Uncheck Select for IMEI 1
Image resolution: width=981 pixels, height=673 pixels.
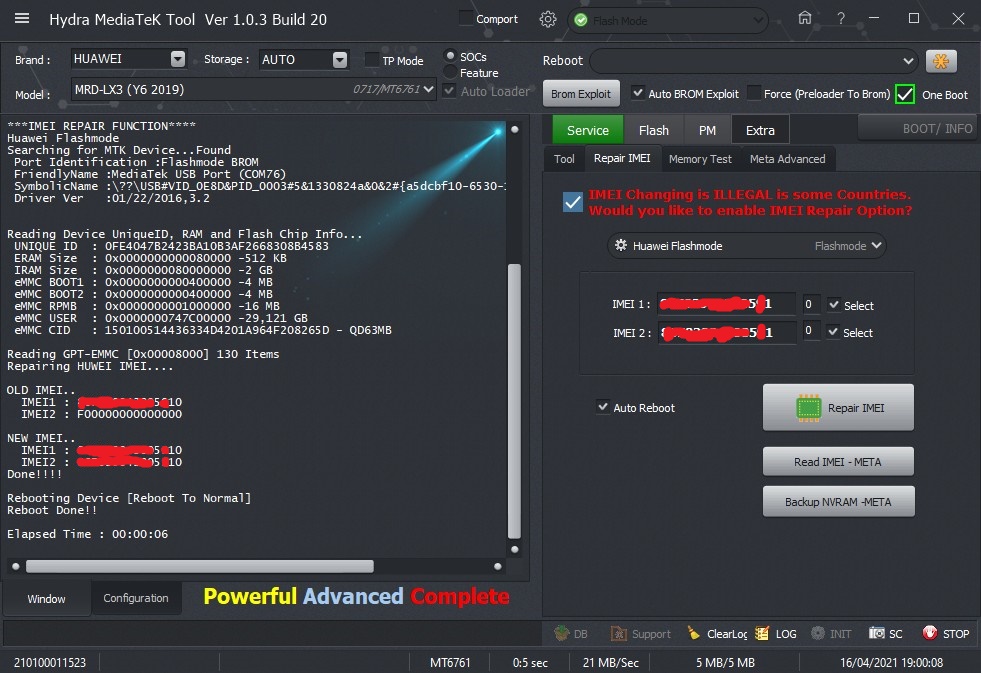tap(833, 305)
